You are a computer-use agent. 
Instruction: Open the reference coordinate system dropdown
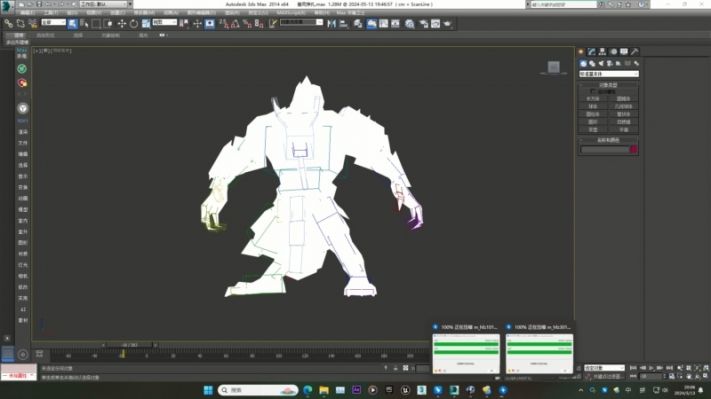pyautogui.click(x=165, y=22)
